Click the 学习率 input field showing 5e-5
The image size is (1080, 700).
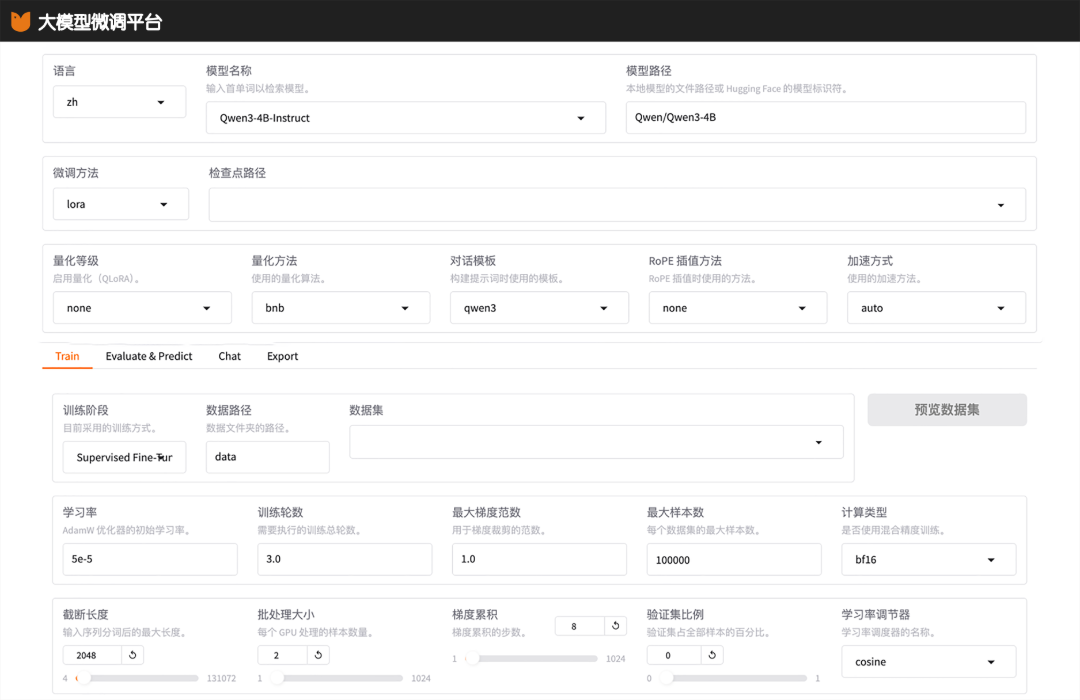(150, 559)
